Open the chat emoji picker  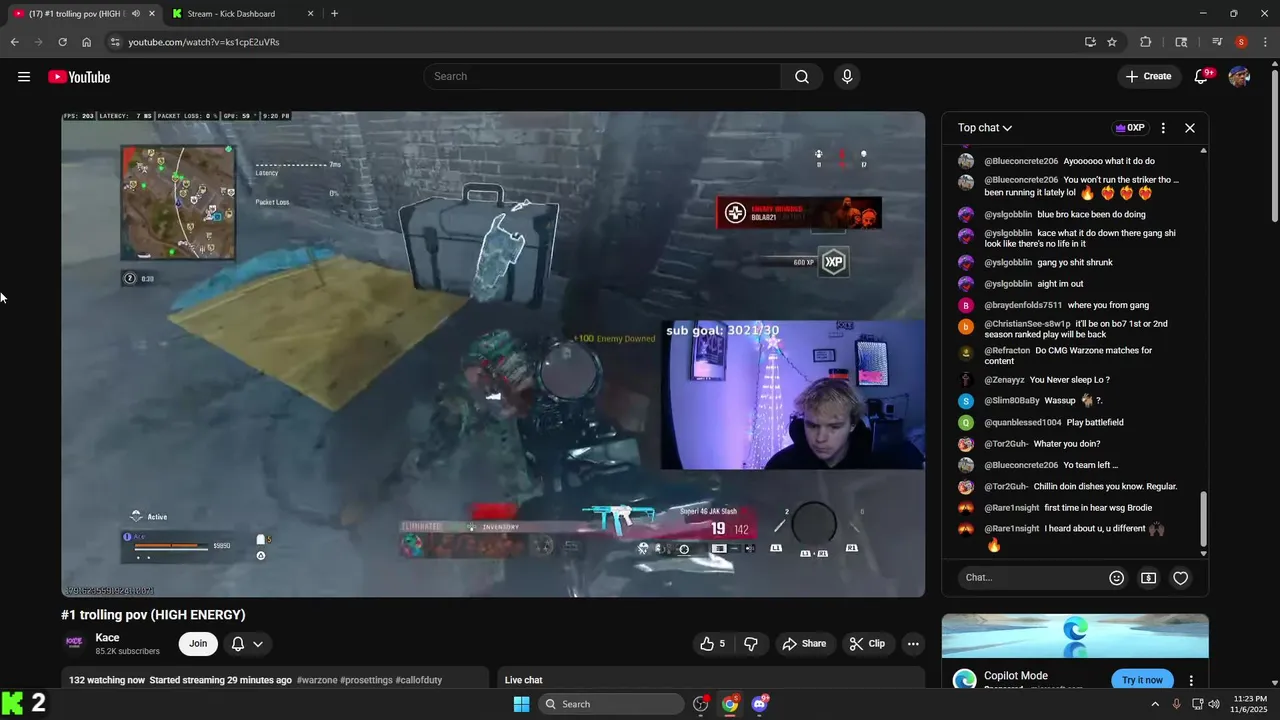pos(1117,578)
